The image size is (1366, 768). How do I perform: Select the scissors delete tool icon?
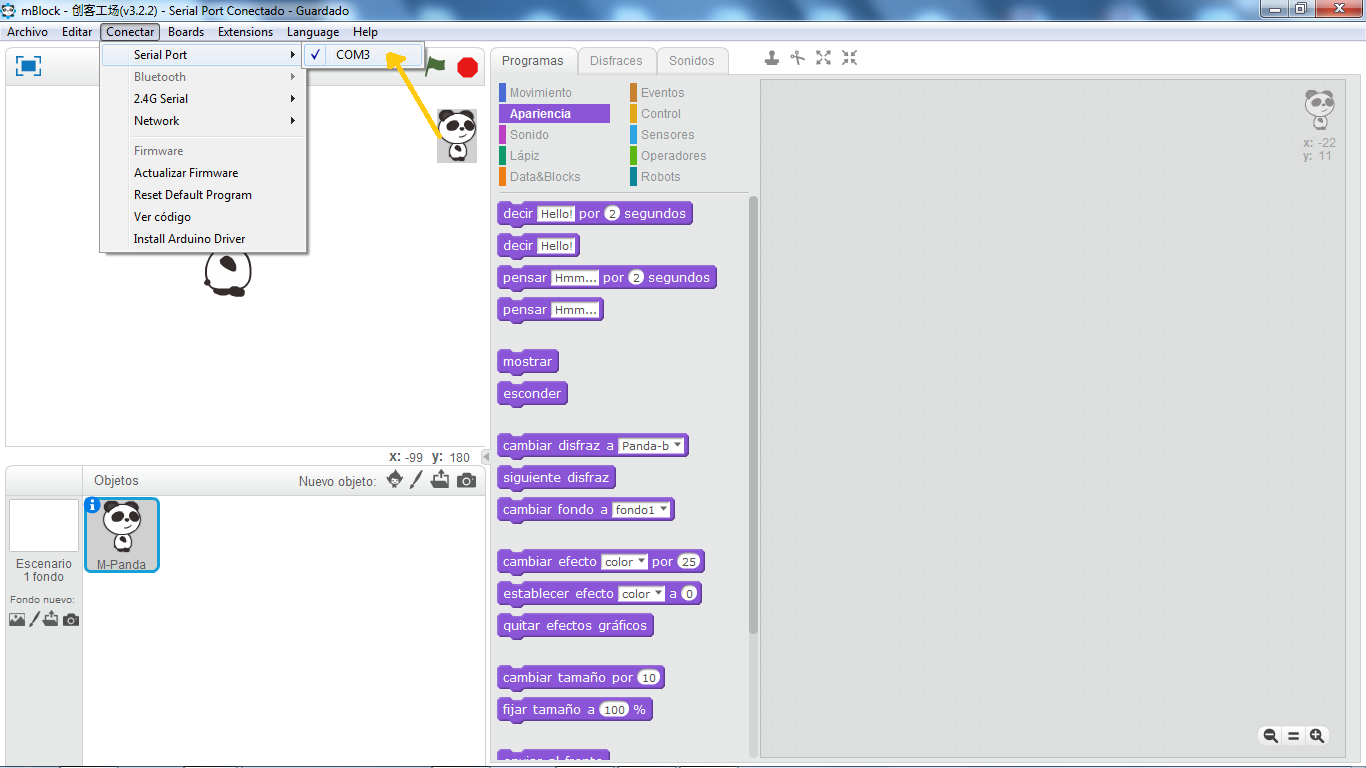coord(797,58)
